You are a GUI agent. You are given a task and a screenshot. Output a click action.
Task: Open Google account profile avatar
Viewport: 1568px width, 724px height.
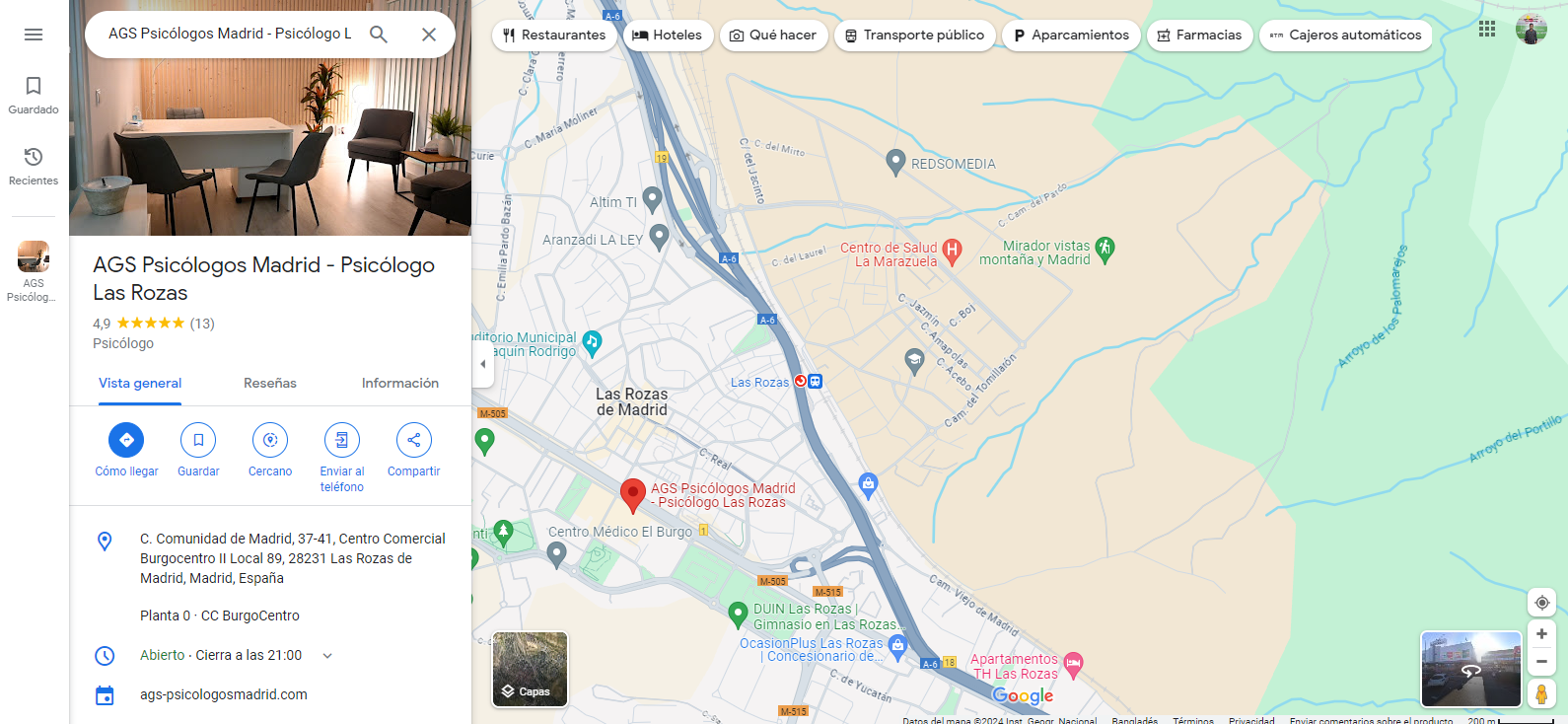pyautogui.click(x=1532, y=29)
